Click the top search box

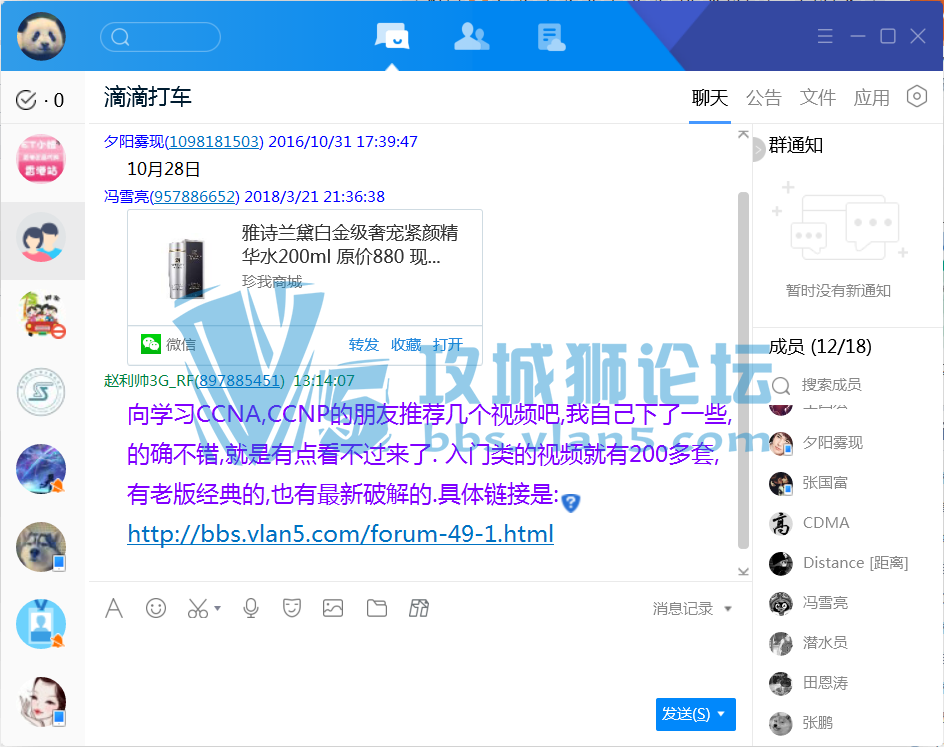(x=160, y=37)
